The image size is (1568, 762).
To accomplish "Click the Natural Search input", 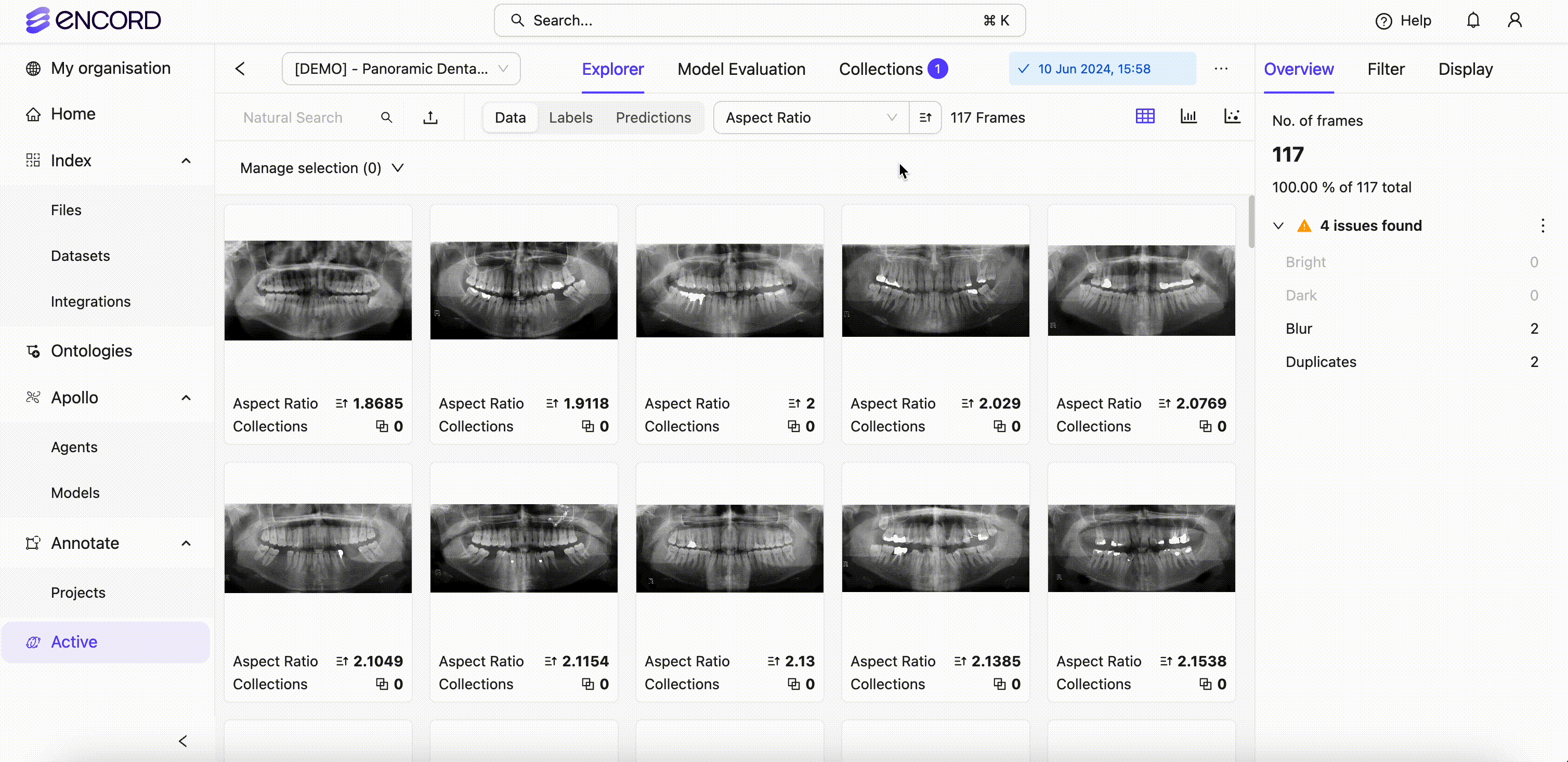I will (x=293, y=117).
